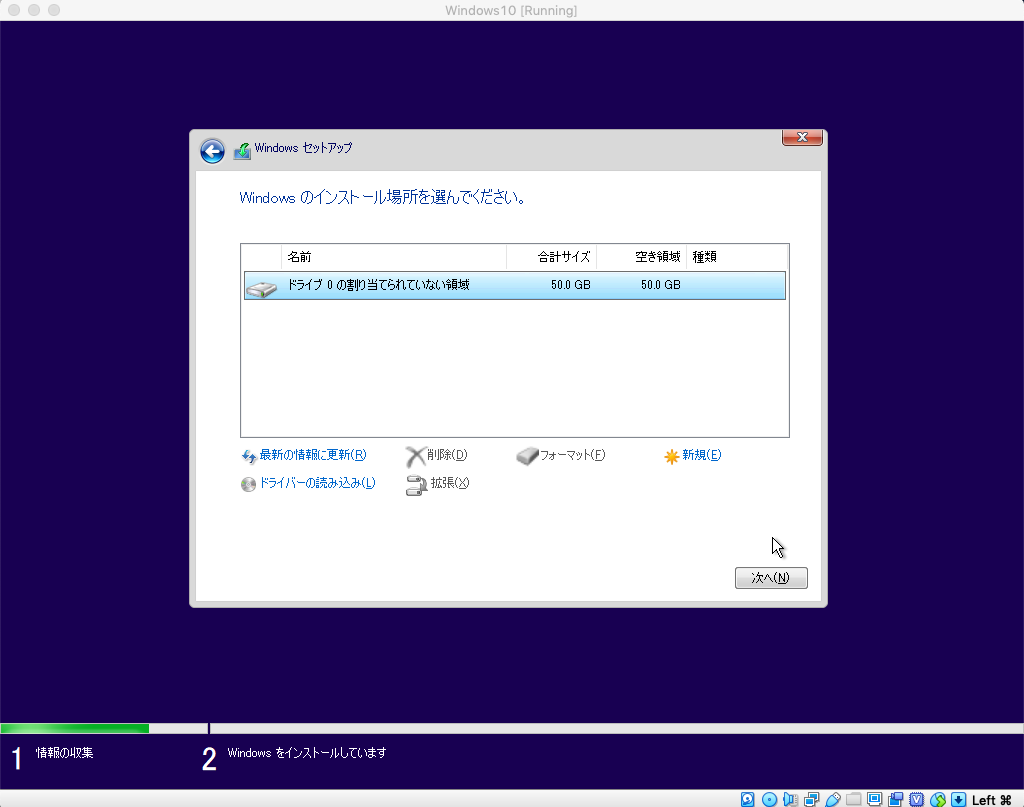This screenshot has height=807, width=1024.
Task: Click the Windows Setup installer icon
Action: (x=242, y=151)
